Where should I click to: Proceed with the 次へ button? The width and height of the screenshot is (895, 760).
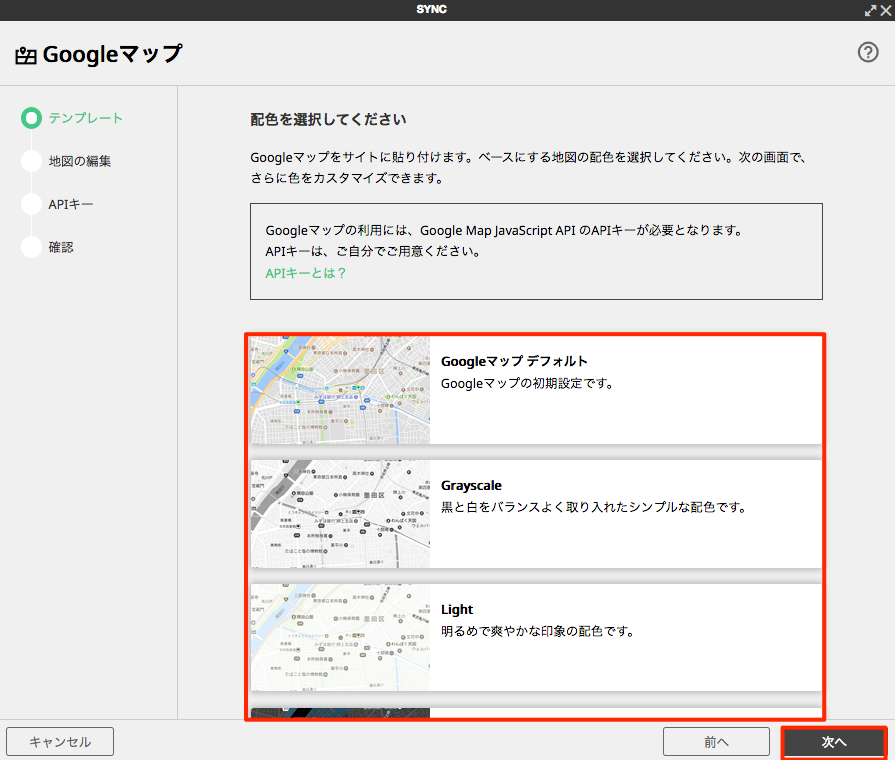coord(834,742)
